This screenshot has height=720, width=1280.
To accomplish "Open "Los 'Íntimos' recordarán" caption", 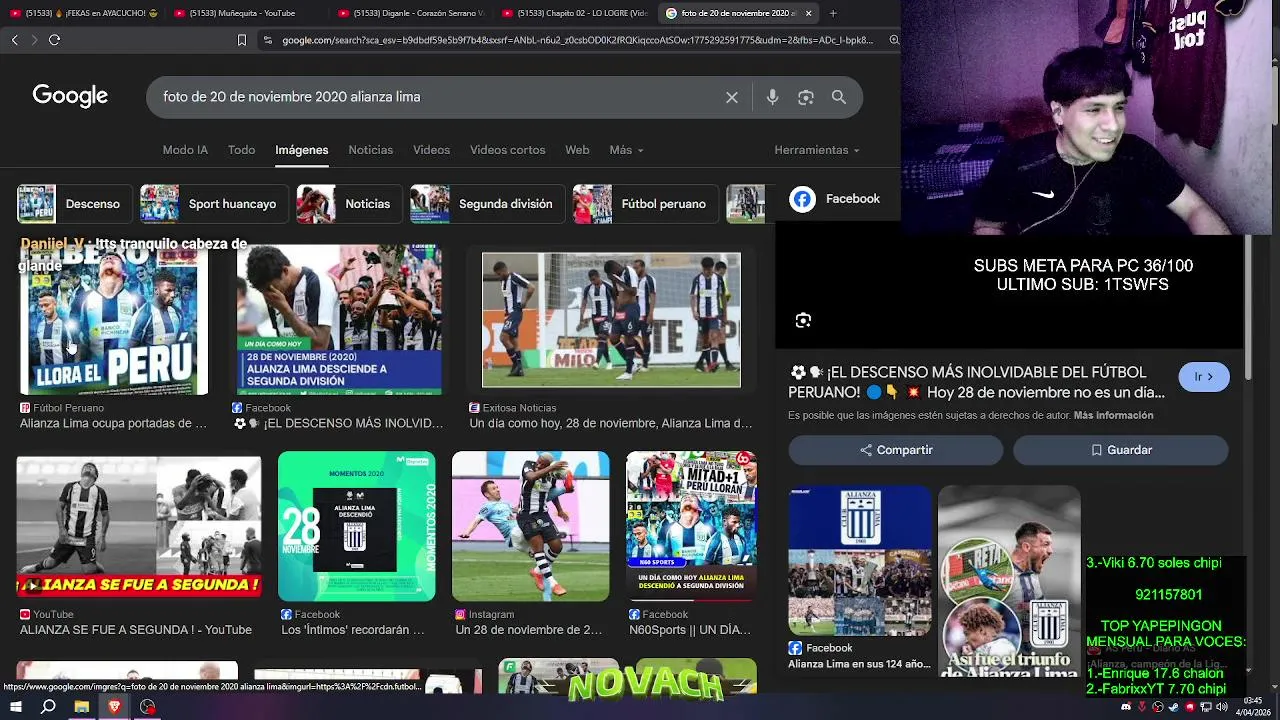I will click(x=353, y=630).
